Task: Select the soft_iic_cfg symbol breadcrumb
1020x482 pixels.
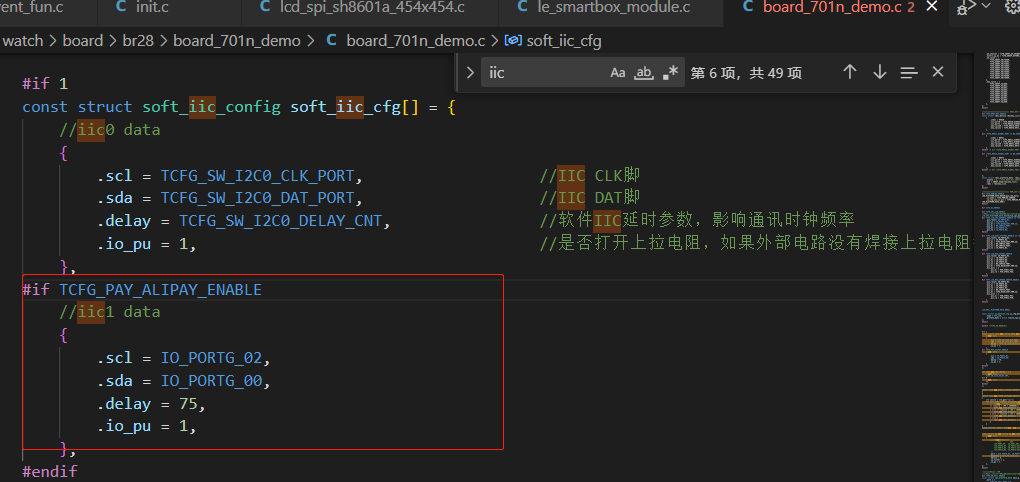Action: 564,41
